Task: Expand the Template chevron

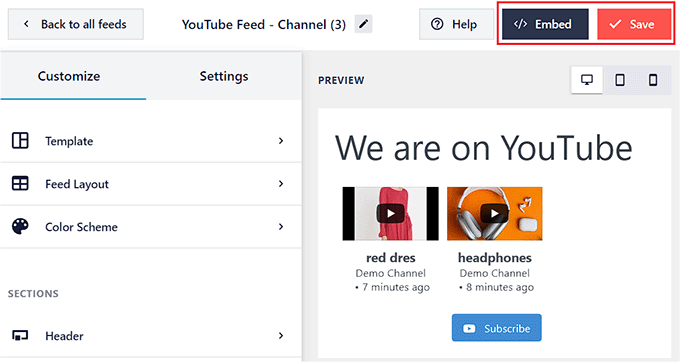Action: tap(281, 141)
